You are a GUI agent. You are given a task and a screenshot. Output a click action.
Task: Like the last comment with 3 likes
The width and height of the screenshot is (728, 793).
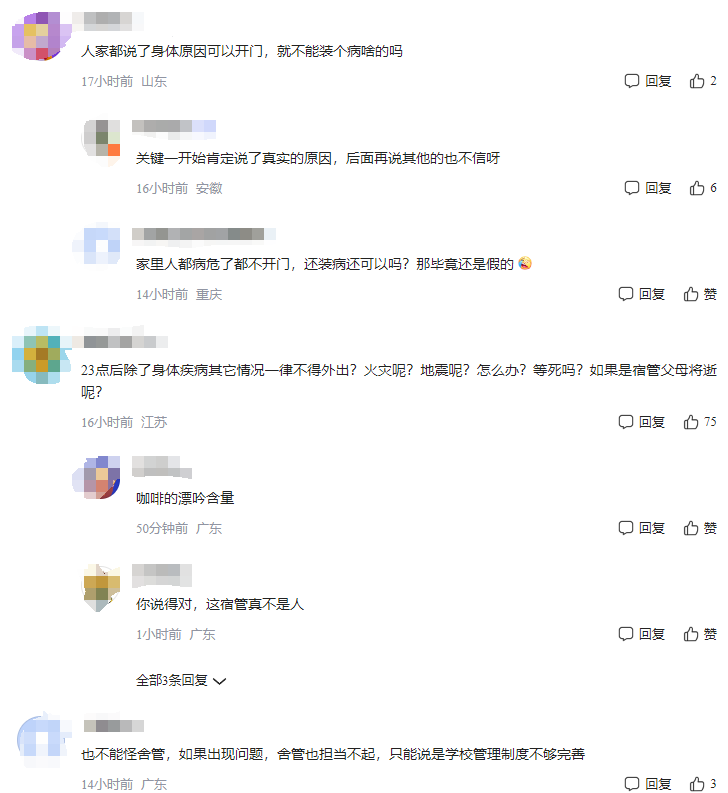pos(703,784)
